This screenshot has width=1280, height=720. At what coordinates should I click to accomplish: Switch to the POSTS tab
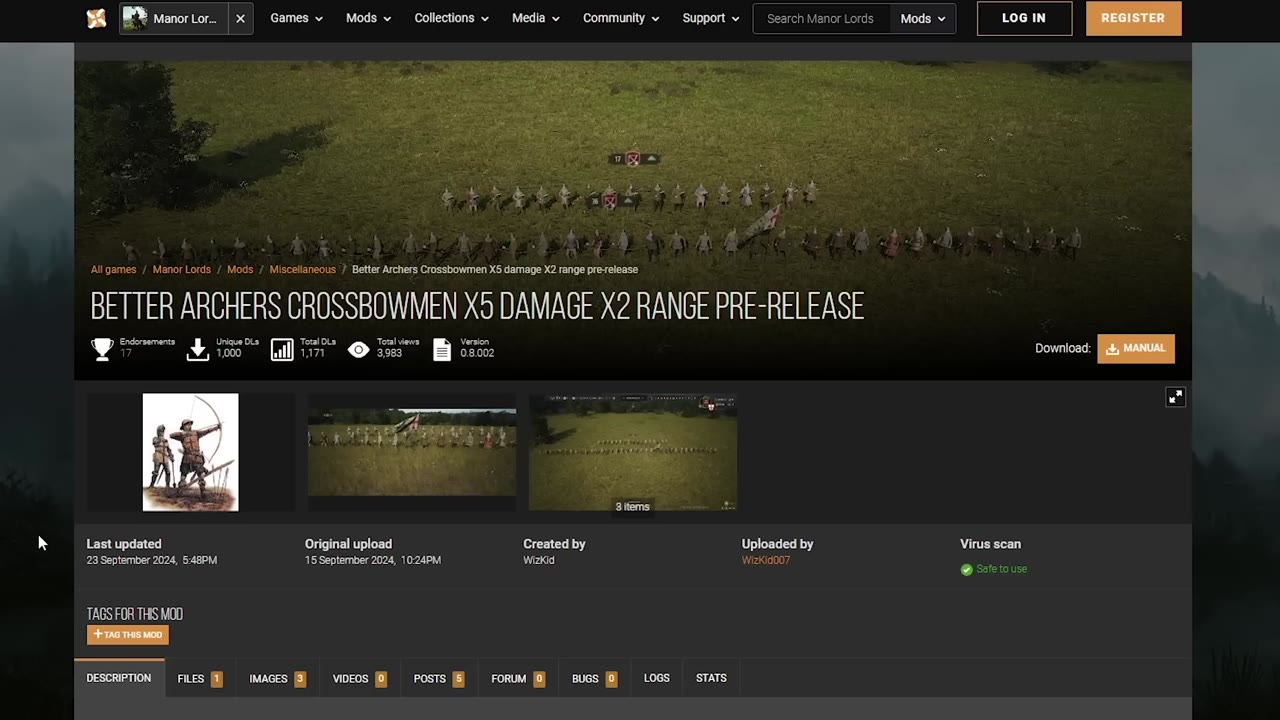(x=439, y=678)
